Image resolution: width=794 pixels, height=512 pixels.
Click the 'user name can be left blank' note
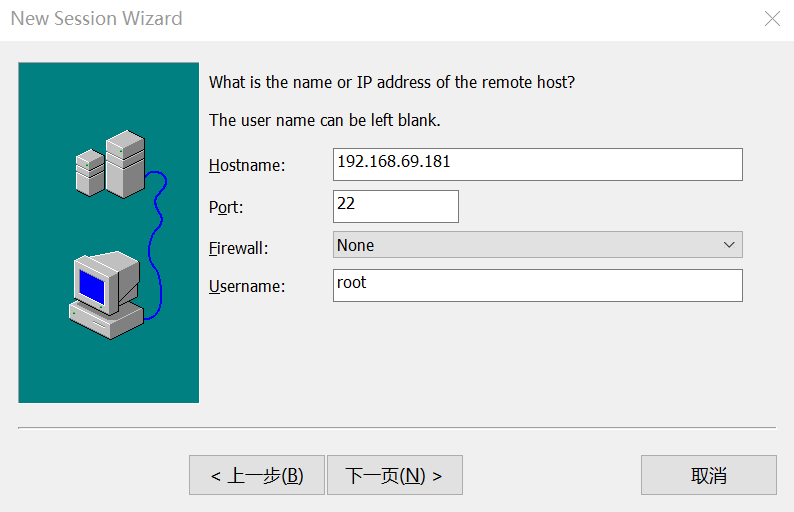coord(324,120)
